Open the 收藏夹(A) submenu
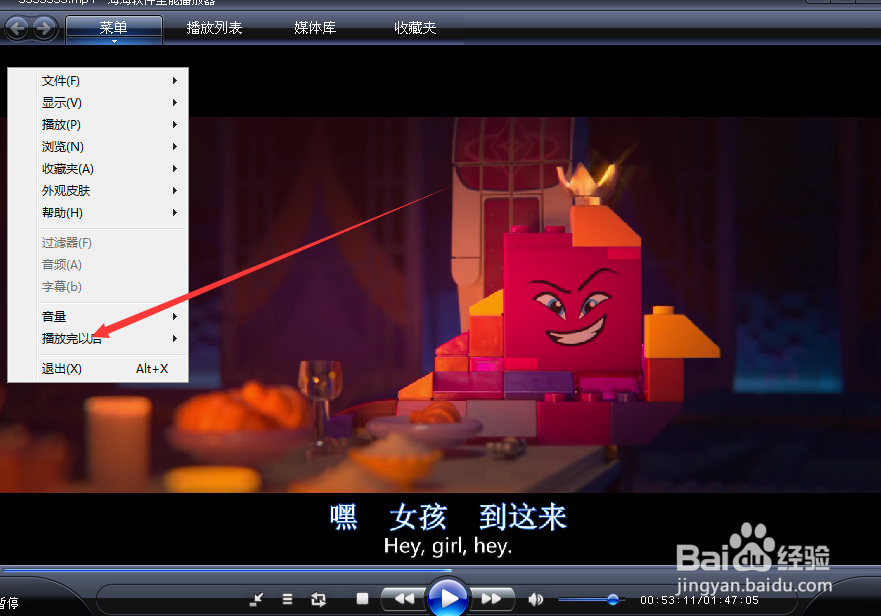Screen dimensions: 881x616 click(111, 169)
